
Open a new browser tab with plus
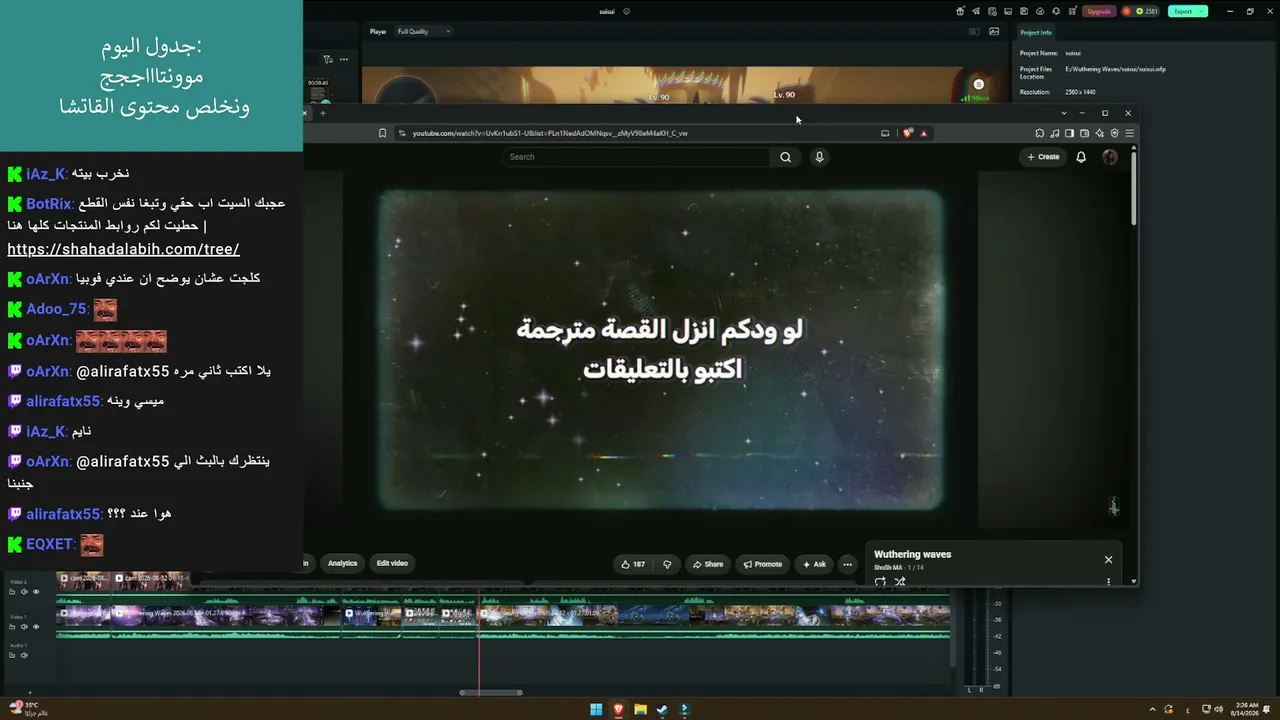point(323,113)
